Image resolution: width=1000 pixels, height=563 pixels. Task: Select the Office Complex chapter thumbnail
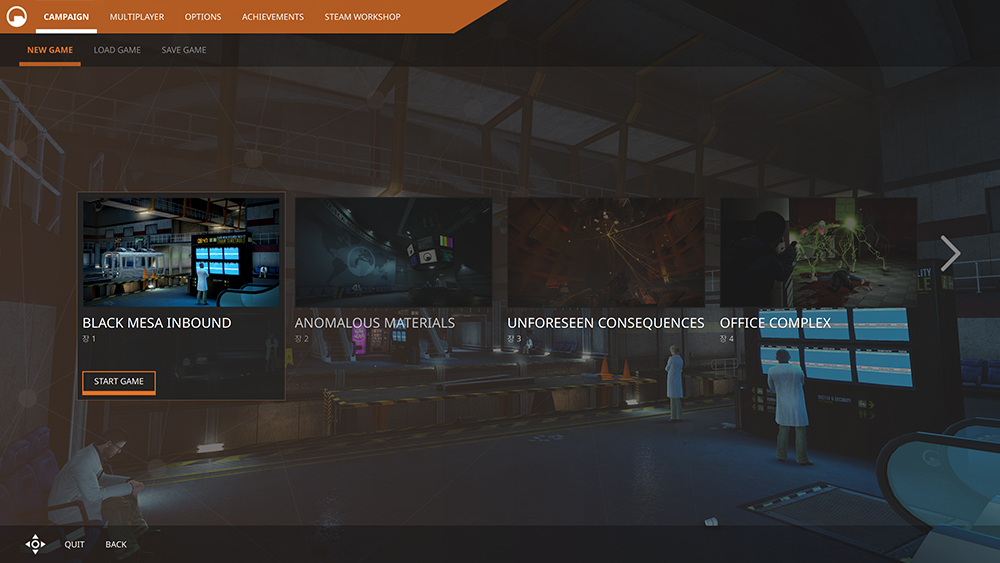coord(818,252)
